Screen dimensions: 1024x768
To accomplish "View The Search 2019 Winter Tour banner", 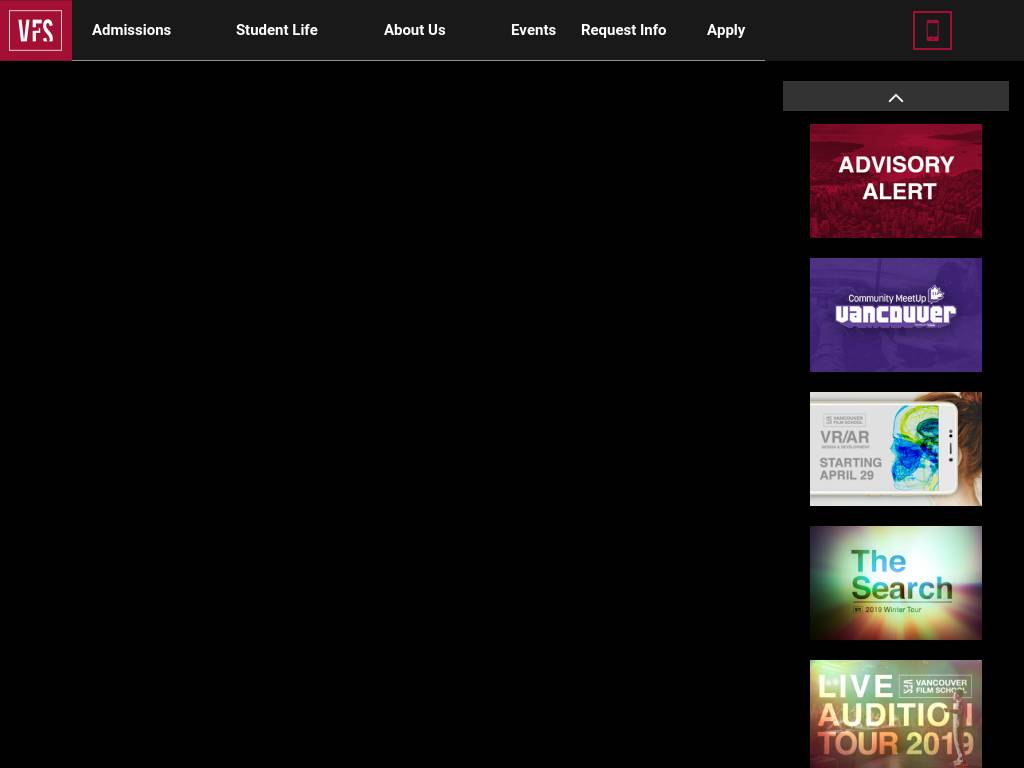I will (895, 583).
